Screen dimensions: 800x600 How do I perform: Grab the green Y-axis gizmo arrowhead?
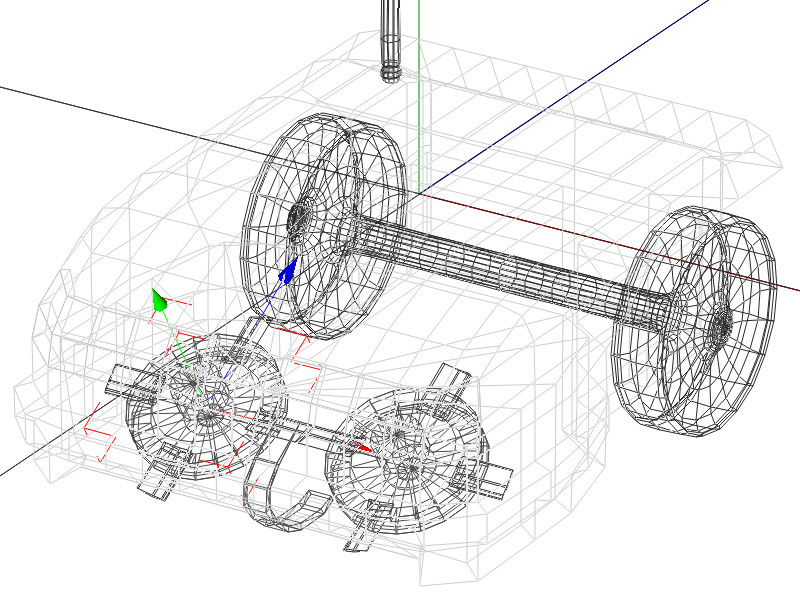coord(158,299)
